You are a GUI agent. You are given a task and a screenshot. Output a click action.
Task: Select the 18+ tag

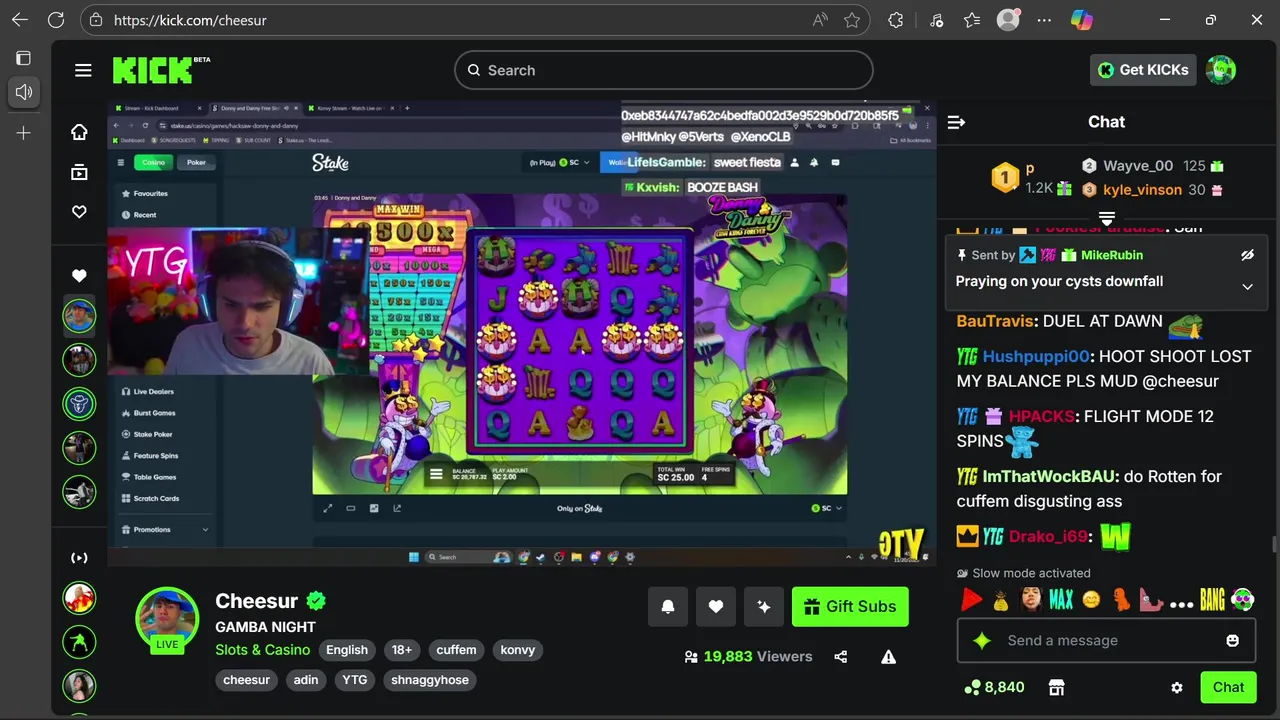coord(402,650)
